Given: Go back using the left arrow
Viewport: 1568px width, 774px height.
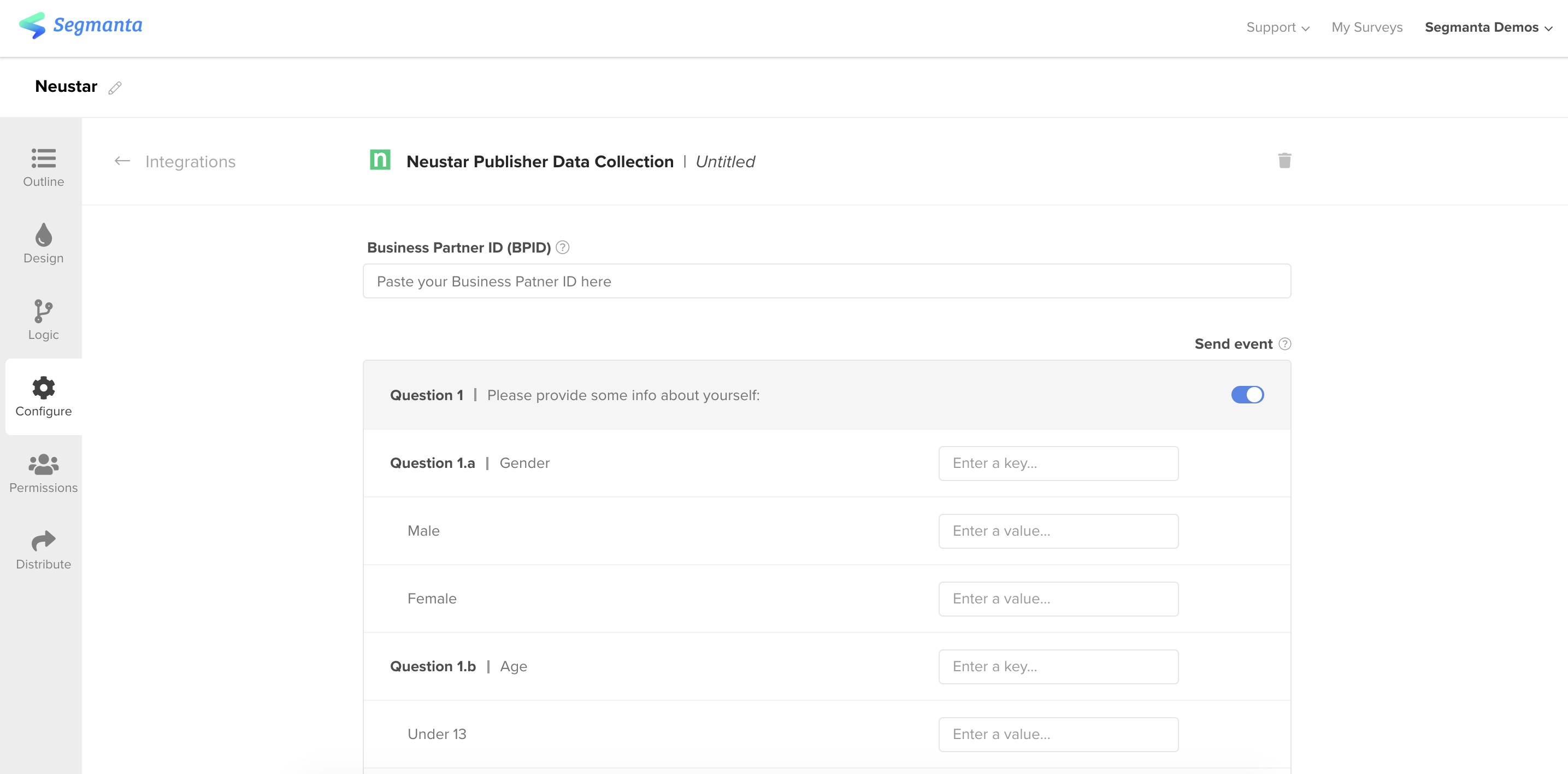Looking at the screenshot, I should coord(122,161).
